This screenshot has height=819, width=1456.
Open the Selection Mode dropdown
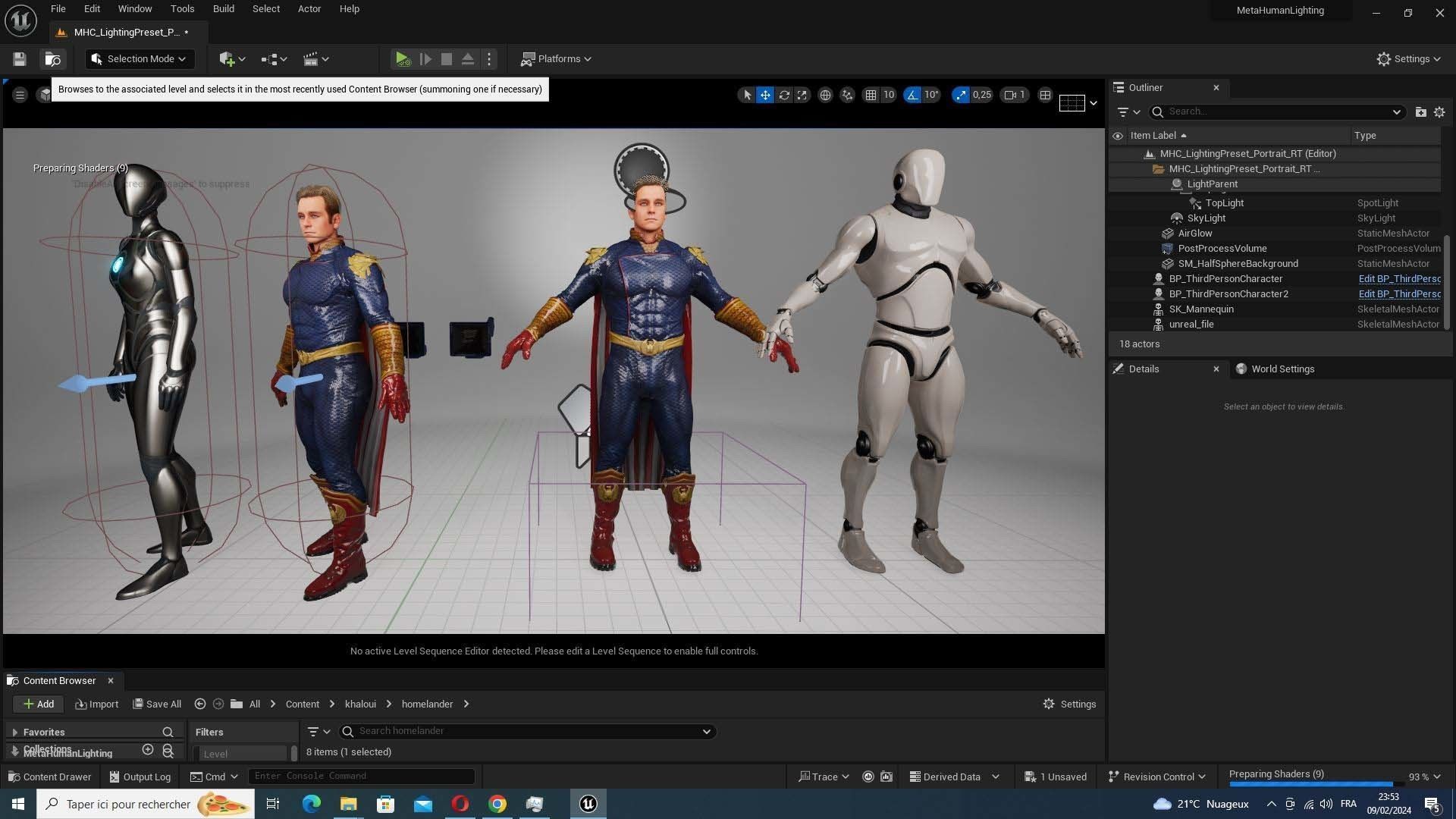tap(140, 59)
